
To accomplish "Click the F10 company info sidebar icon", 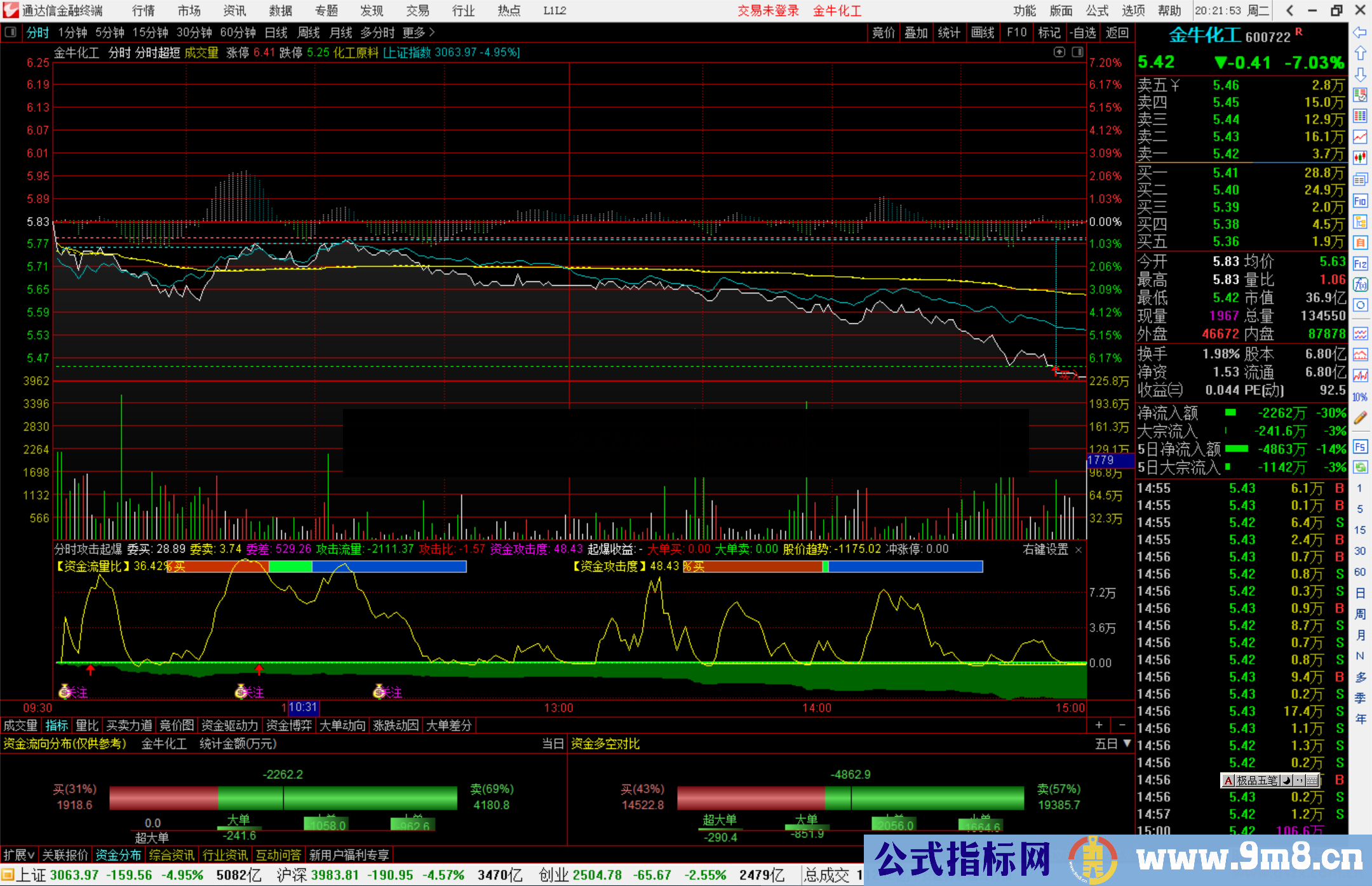I will (1360, 201).
